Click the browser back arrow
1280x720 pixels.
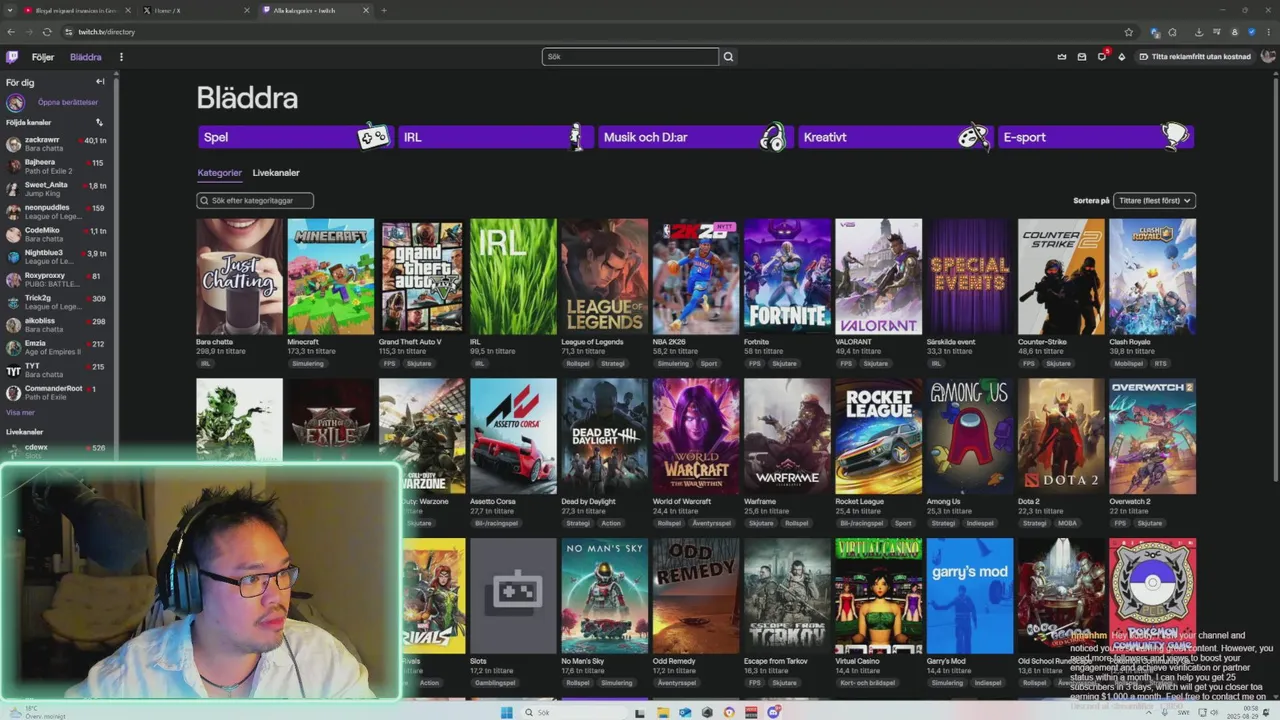(x=11, y=32)
